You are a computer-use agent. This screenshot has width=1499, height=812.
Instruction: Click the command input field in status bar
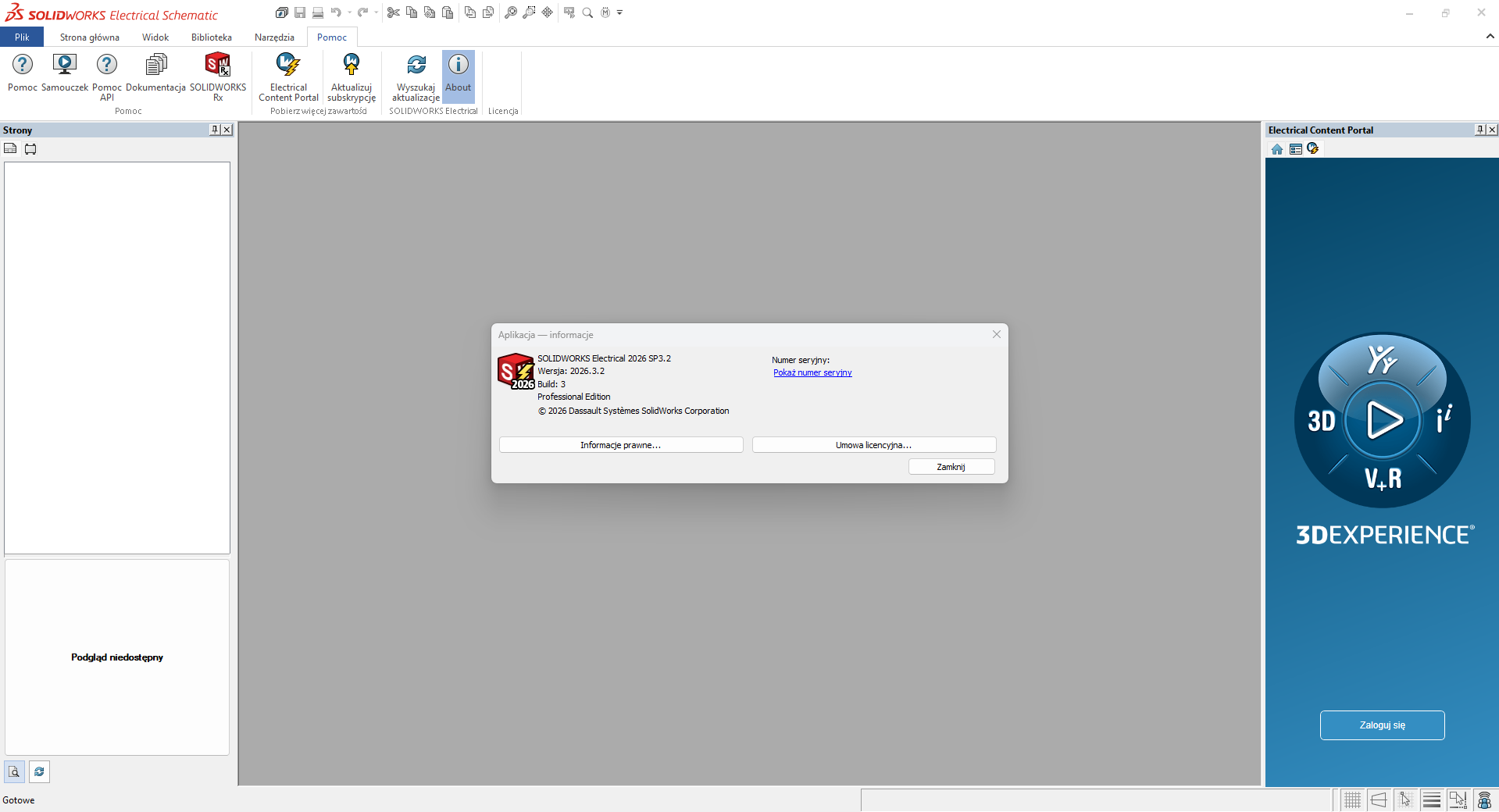point(1096,800)
